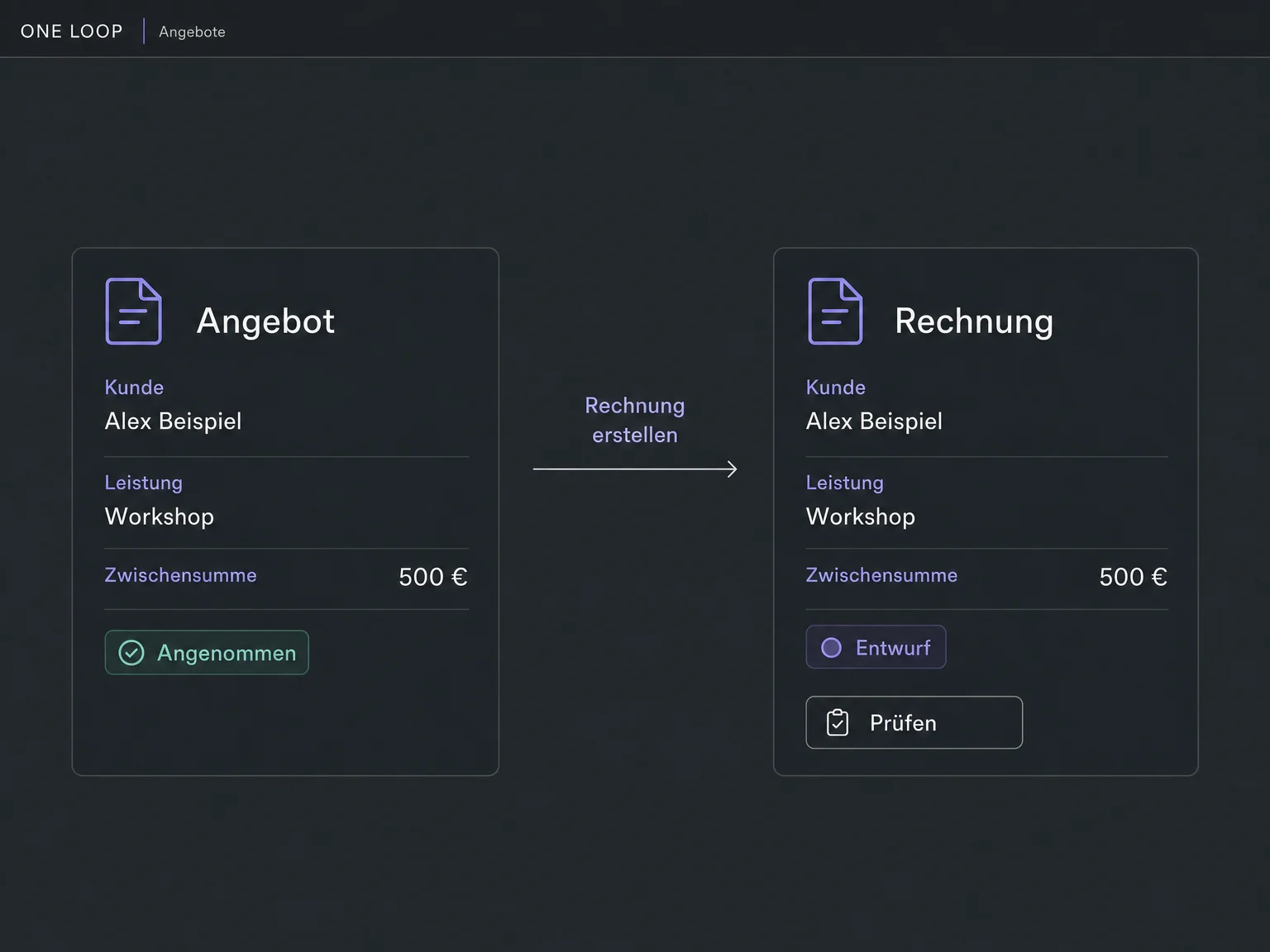Viewport: 1270px width, 952px height.
Task: Click the checkmark icon in Angenommen badge
Action: (131, 653)
